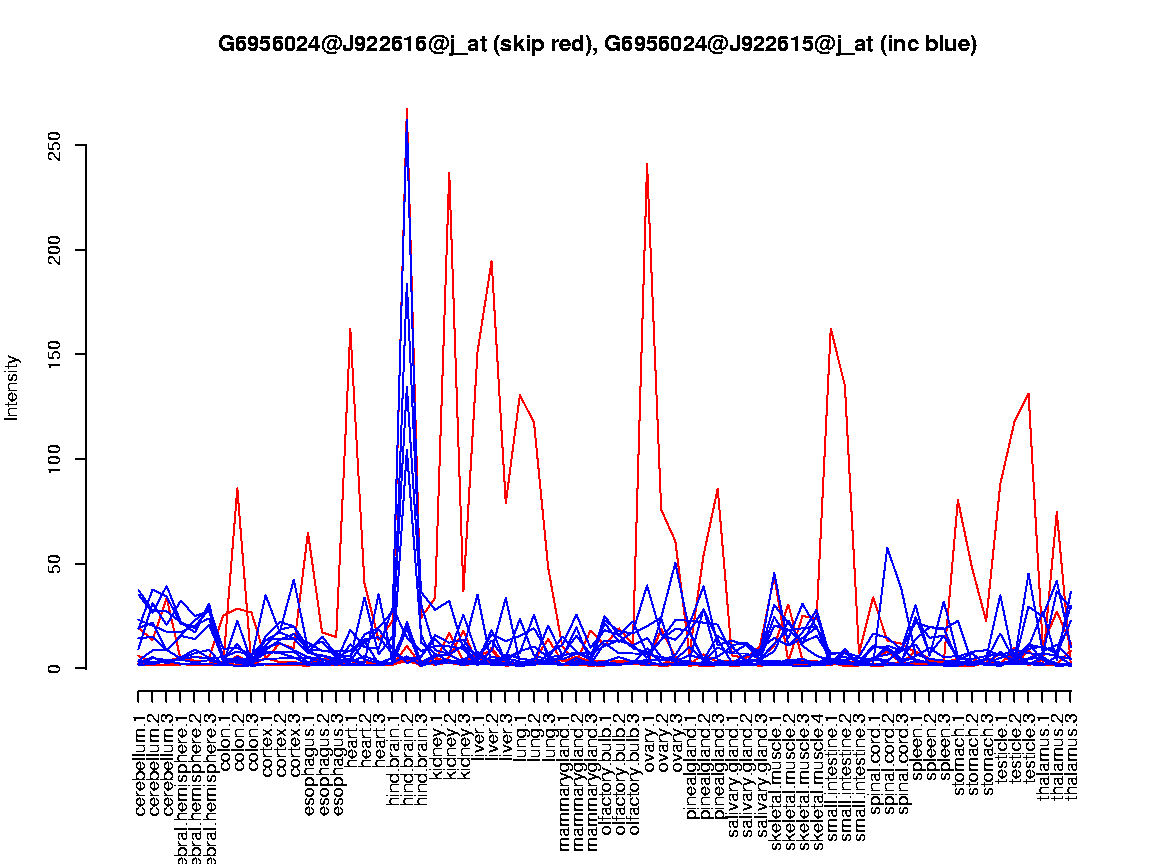Click the 250 tick label on y-axis
This screenshot has height=864, width=1152.
[56, 145]
